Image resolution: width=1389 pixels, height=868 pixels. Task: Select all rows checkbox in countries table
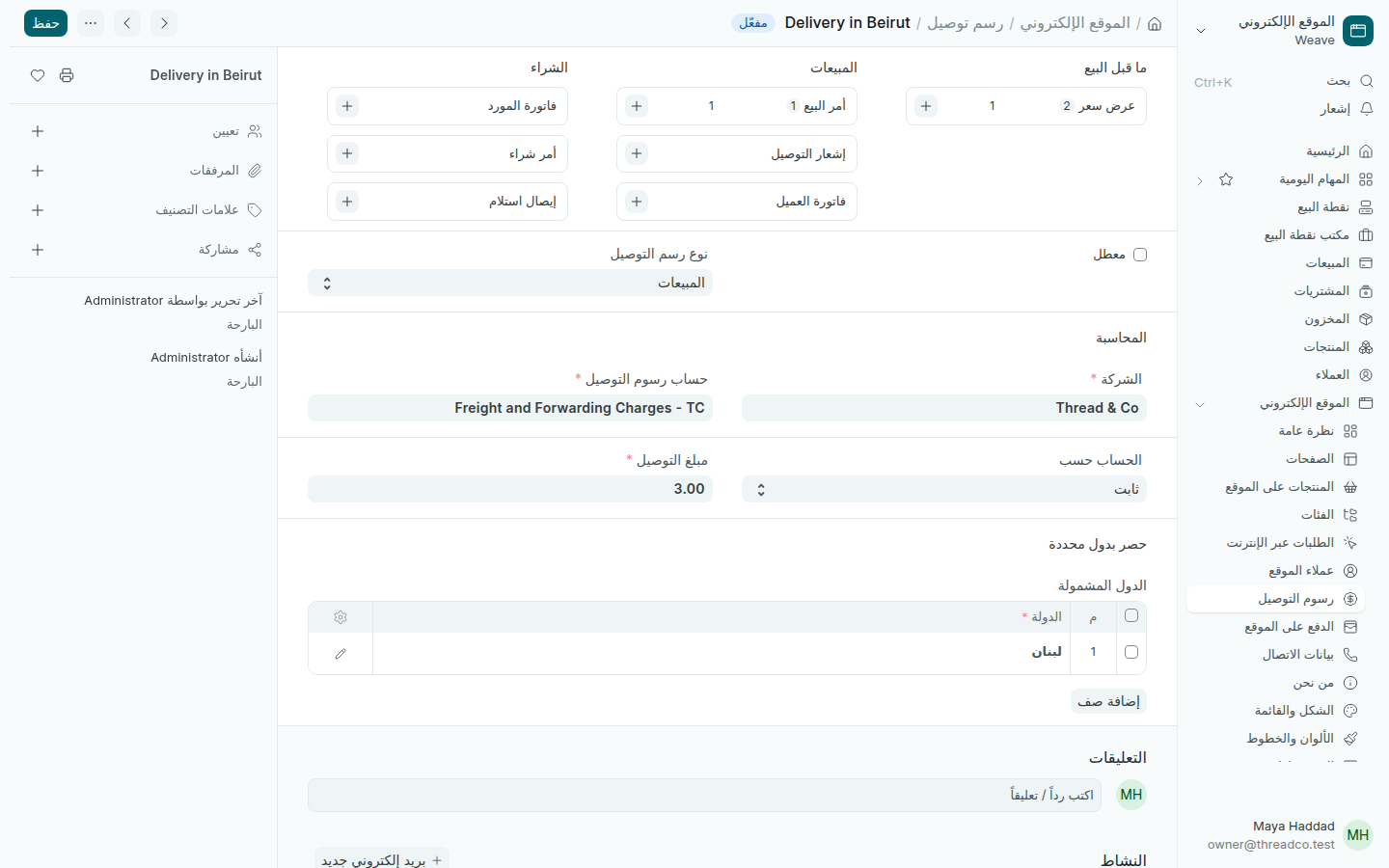pos(1131,615)
